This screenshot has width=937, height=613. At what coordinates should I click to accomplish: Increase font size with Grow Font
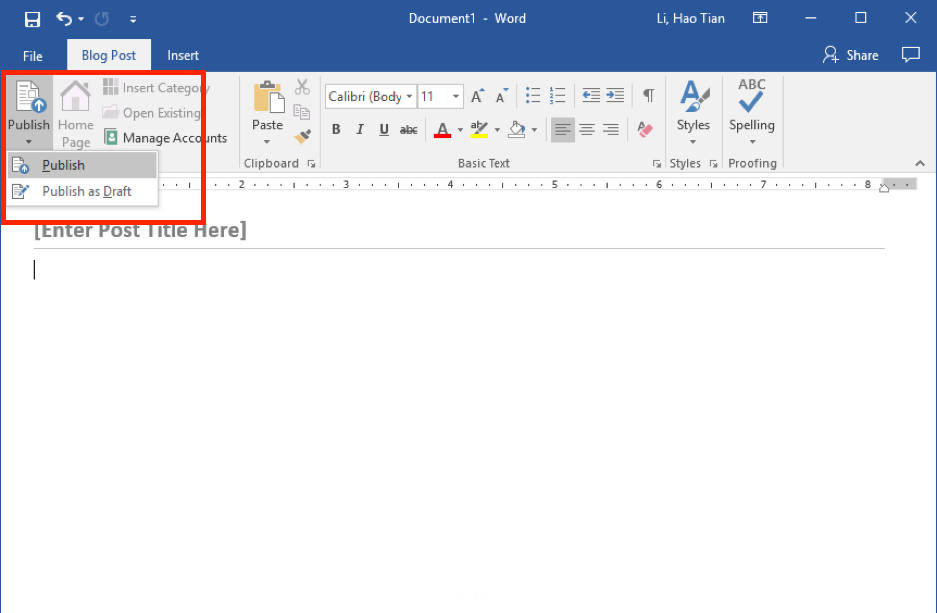tap(477, 96)
